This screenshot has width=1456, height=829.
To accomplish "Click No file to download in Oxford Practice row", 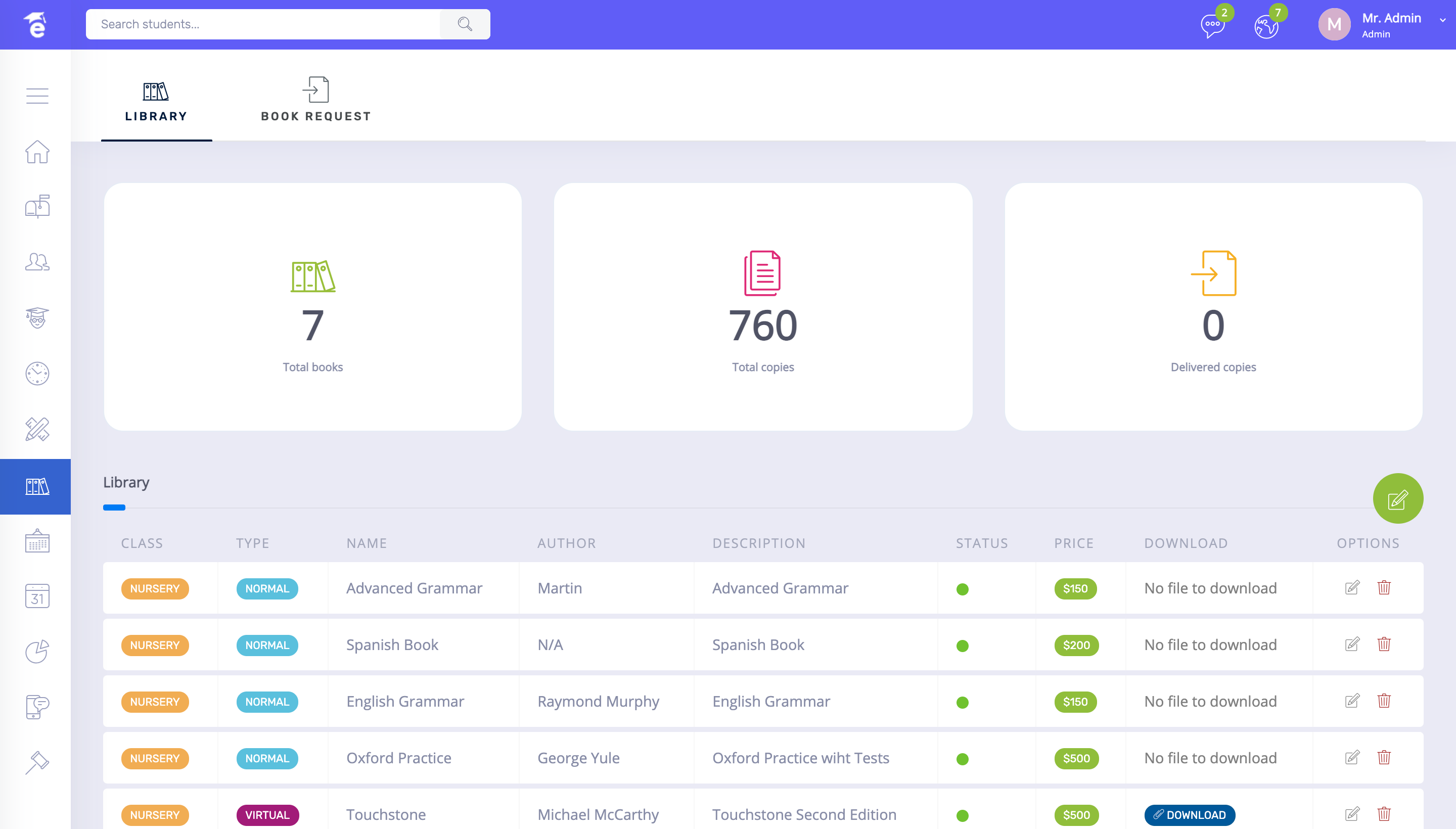I will click(1210, 758).
